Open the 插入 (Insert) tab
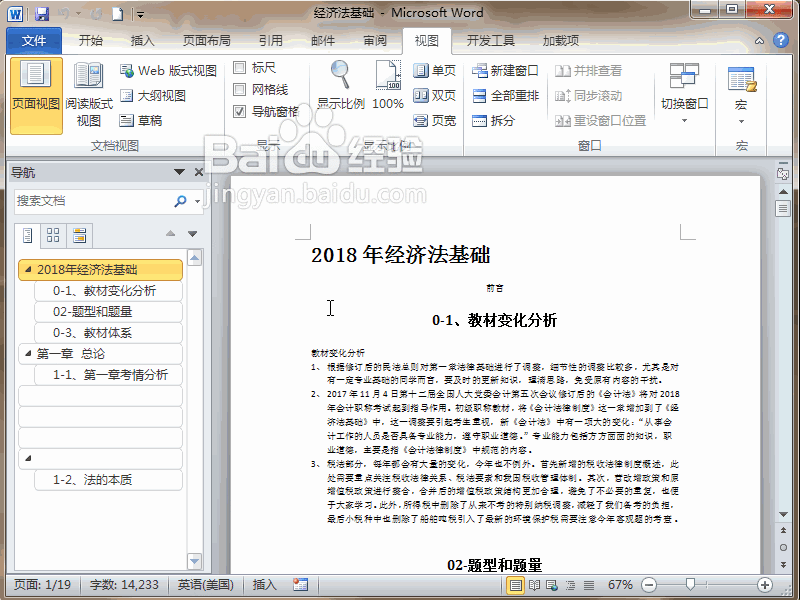 142,41
